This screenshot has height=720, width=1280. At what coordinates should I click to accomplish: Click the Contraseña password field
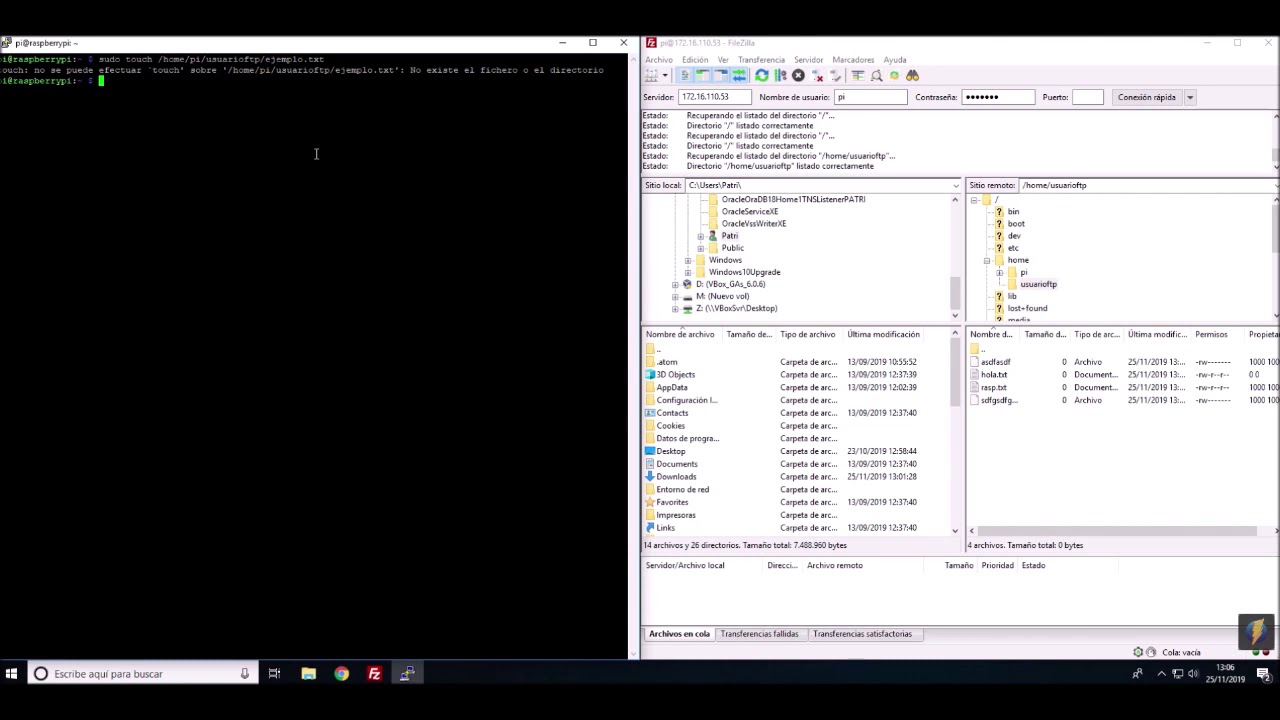pyautogui.click(x=998, y=97)
